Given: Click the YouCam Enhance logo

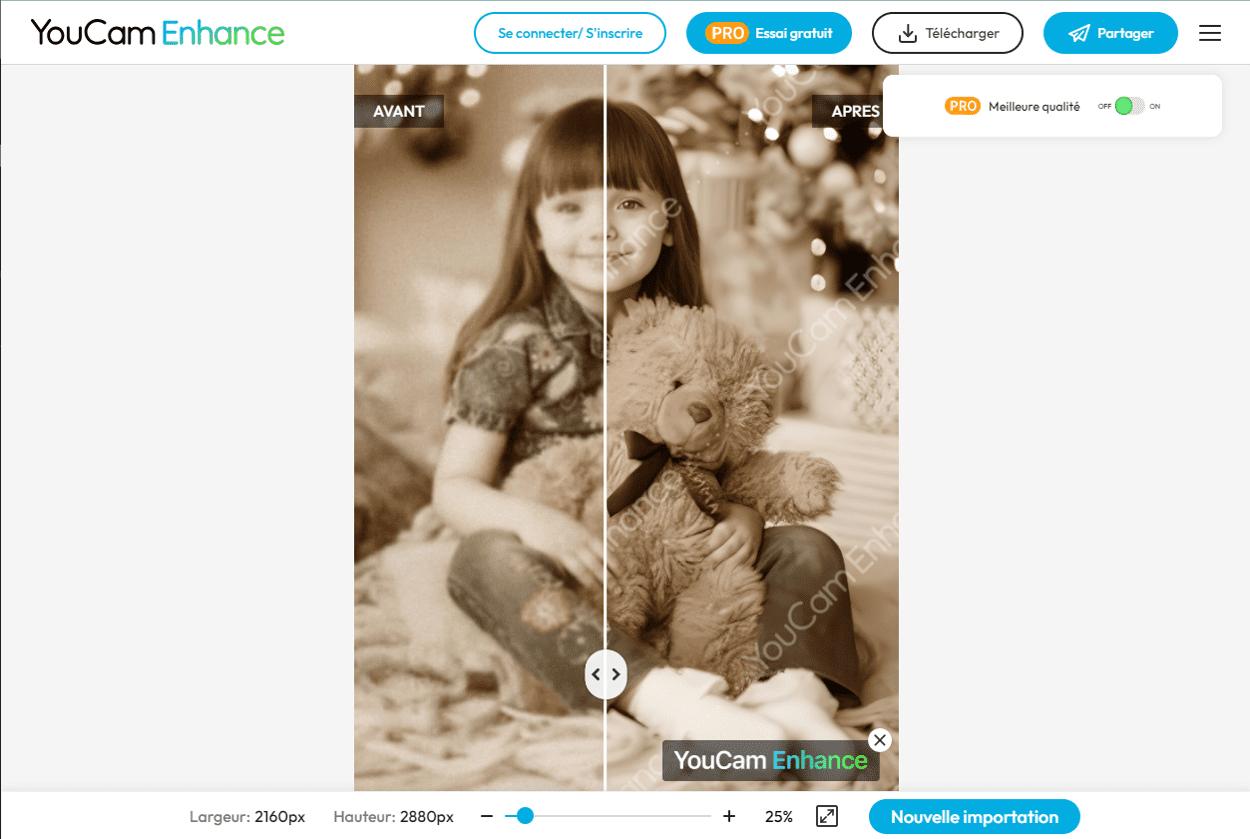Looking at the screenshot, I should (x=158, y=33).
